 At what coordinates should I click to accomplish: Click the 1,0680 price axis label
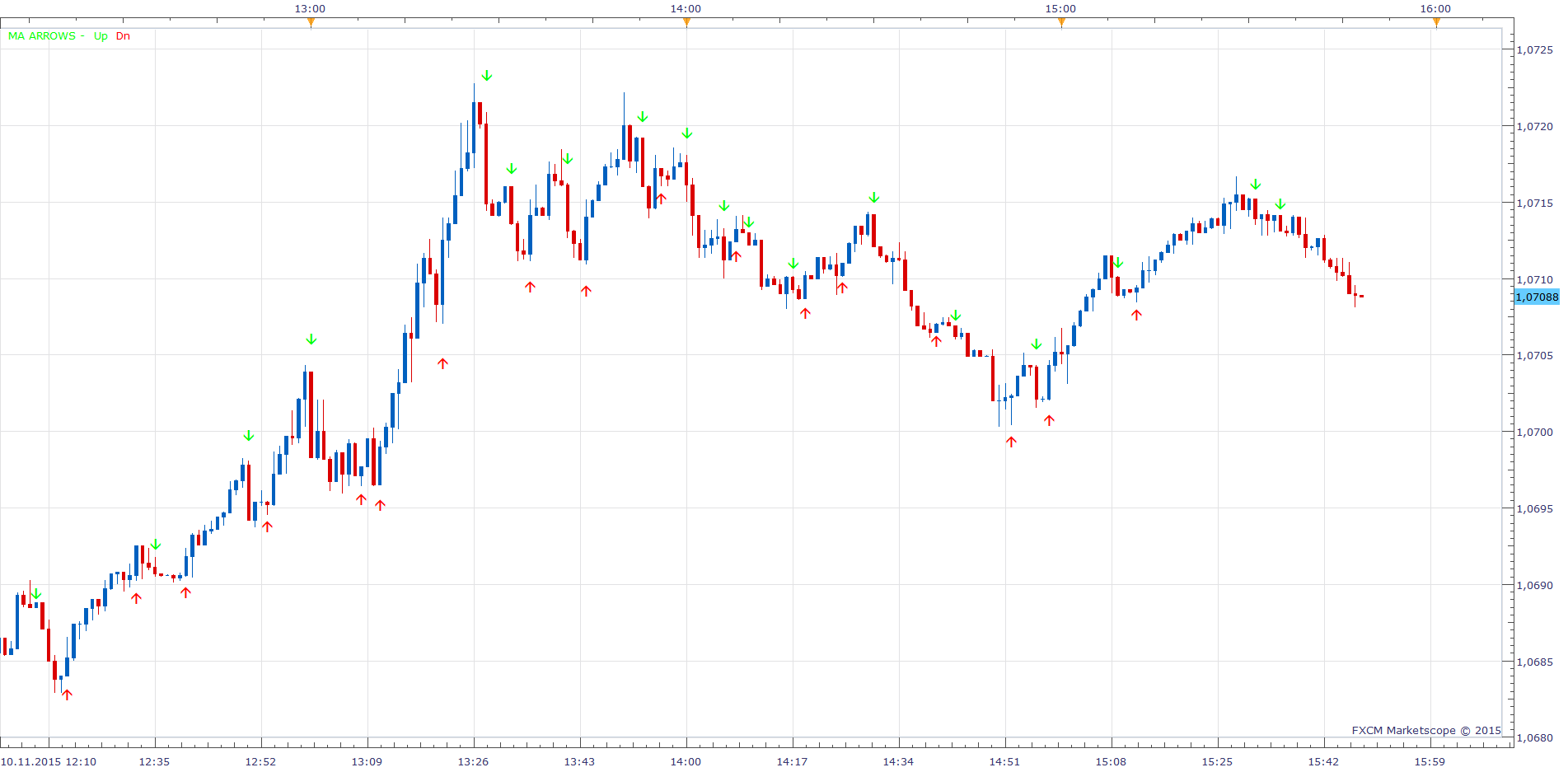click(1534, 739)
